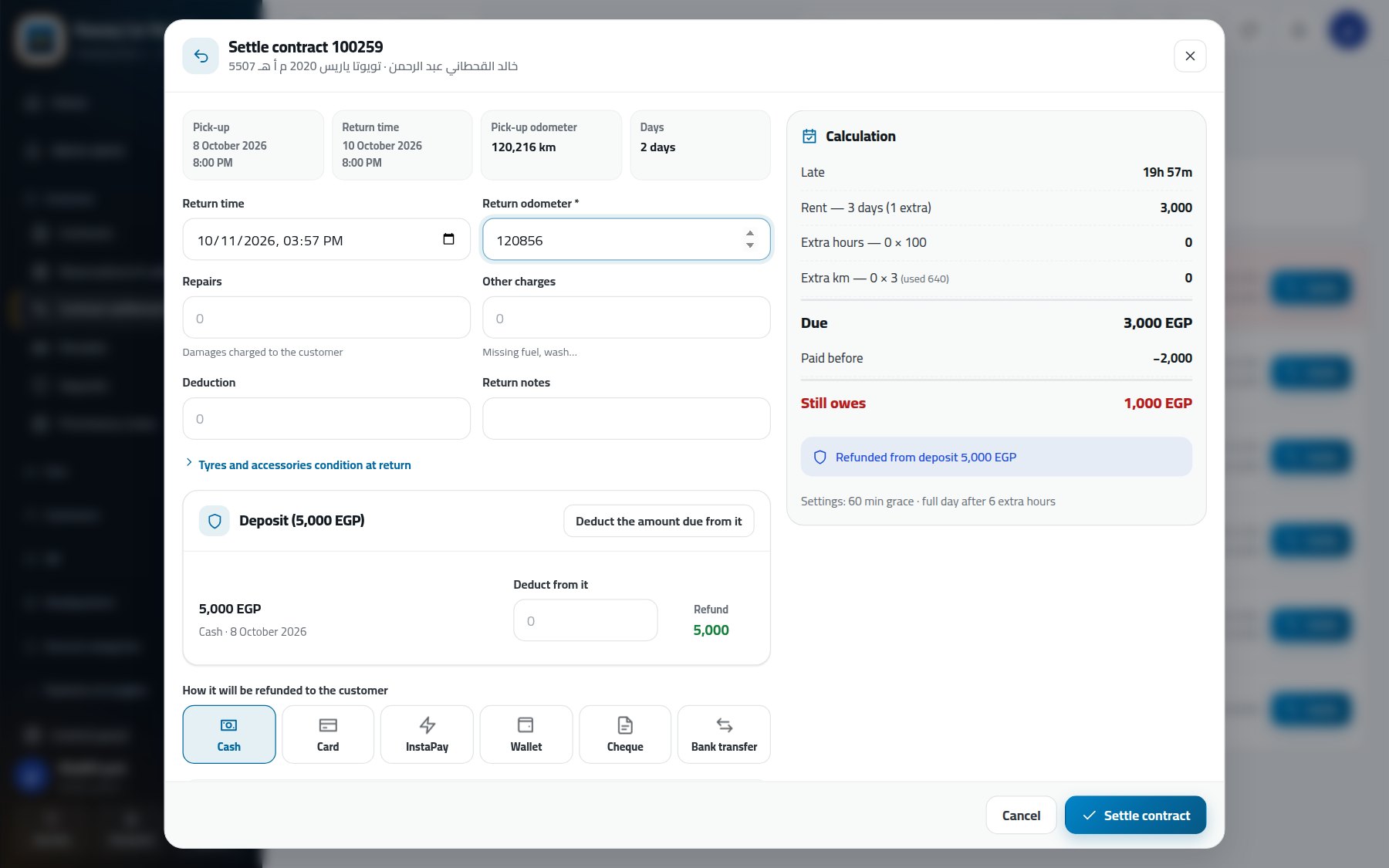Click the Refunded from deposit 5,000 EGP notice
The width and height of the screenshot is (1389, 868).
[x=996, y=458]
